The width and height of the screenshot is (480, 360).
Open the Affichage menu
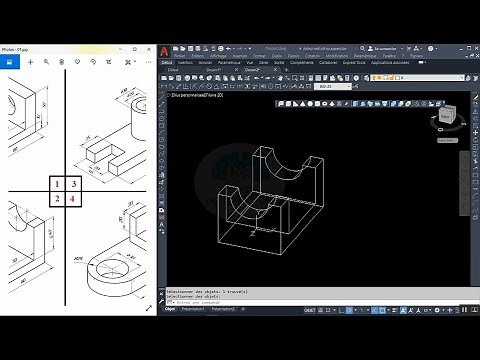pos(218,56)
